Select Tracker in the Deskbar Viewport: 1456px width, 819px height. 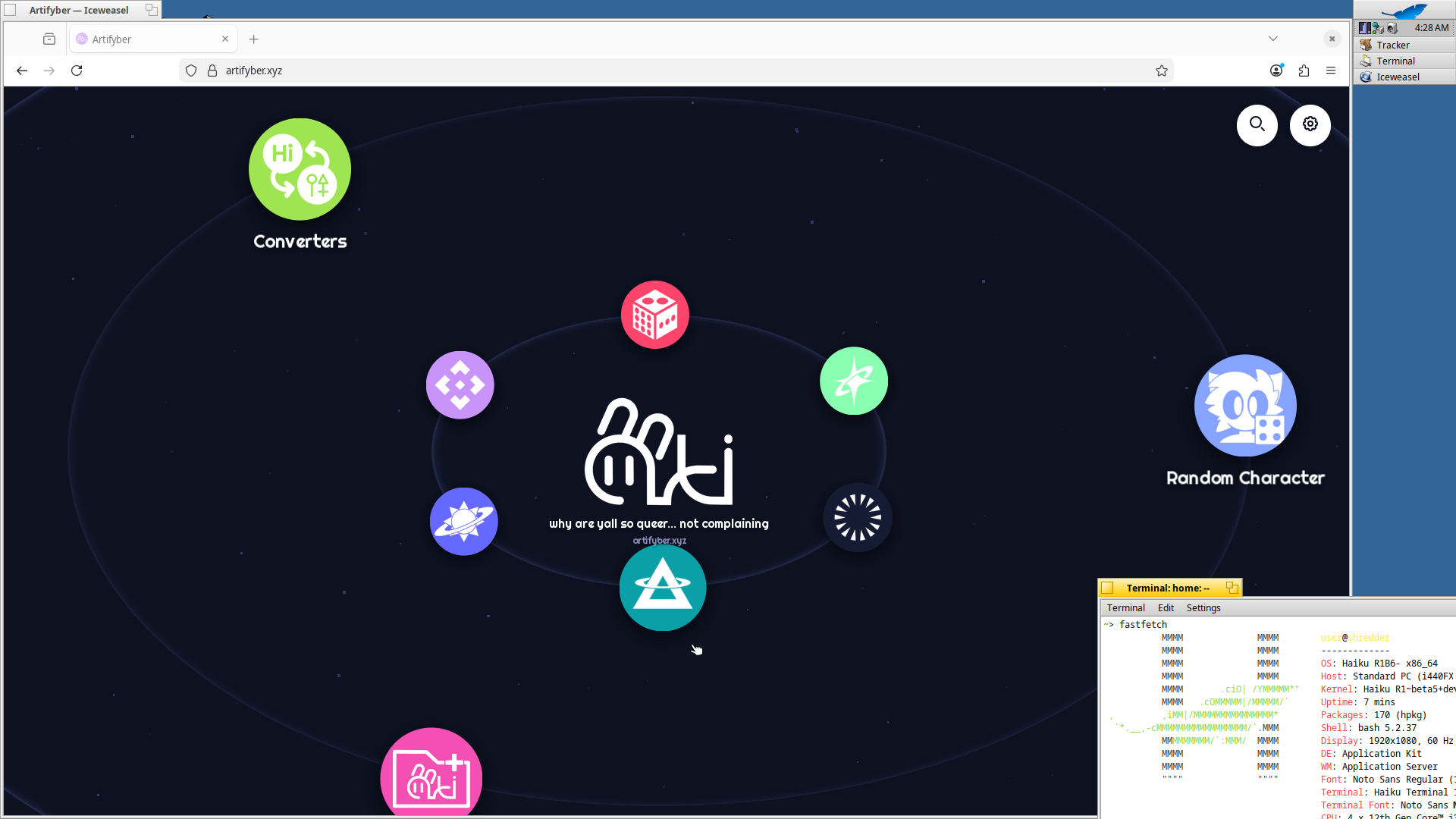[1393, 45]
